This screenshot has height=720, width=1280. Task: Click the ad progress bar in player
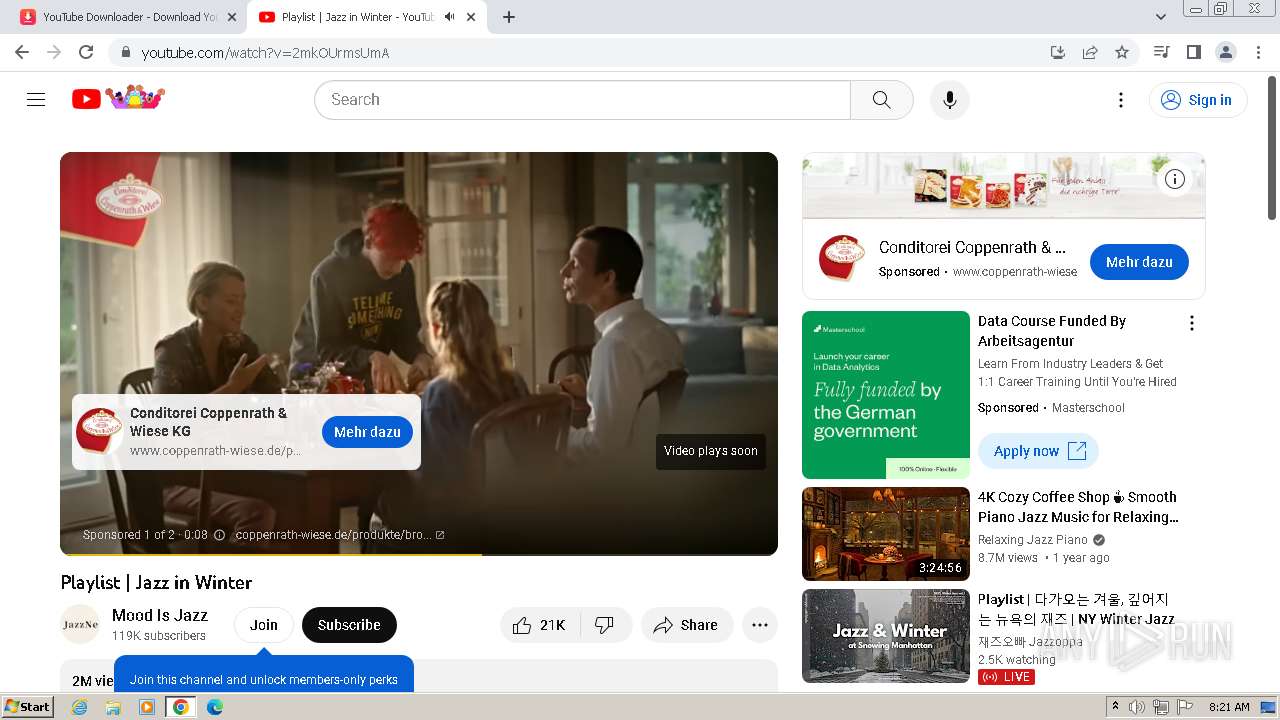[419, 554]
